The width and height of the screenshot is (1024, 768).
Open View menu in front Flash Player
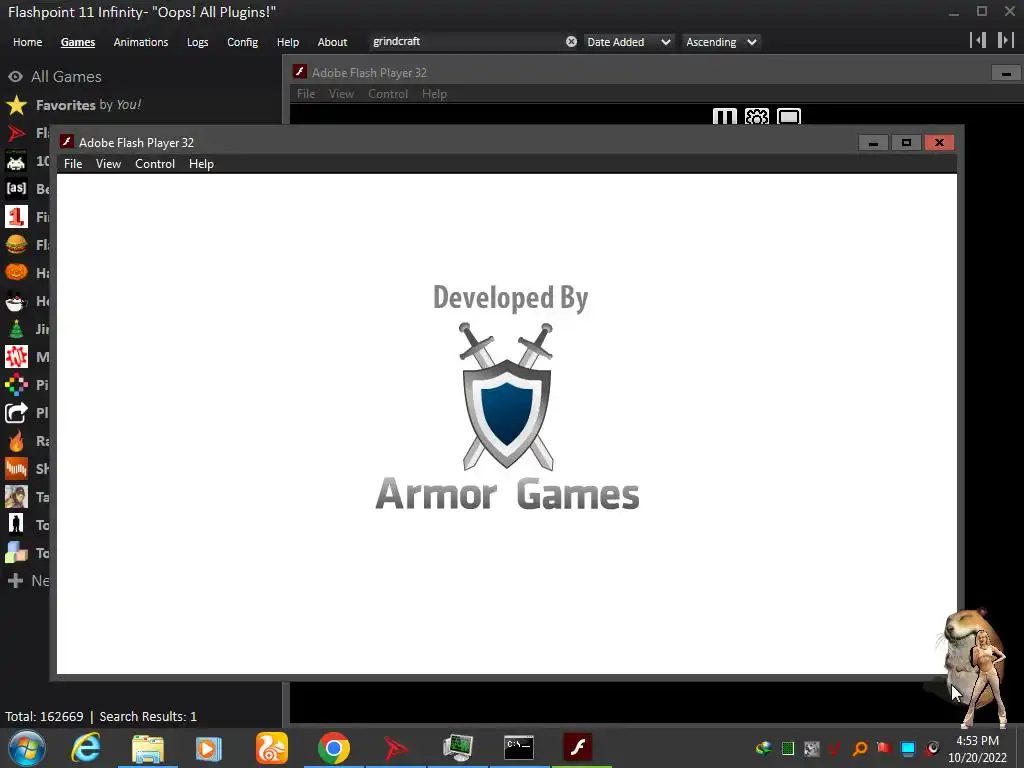(108, 164)
